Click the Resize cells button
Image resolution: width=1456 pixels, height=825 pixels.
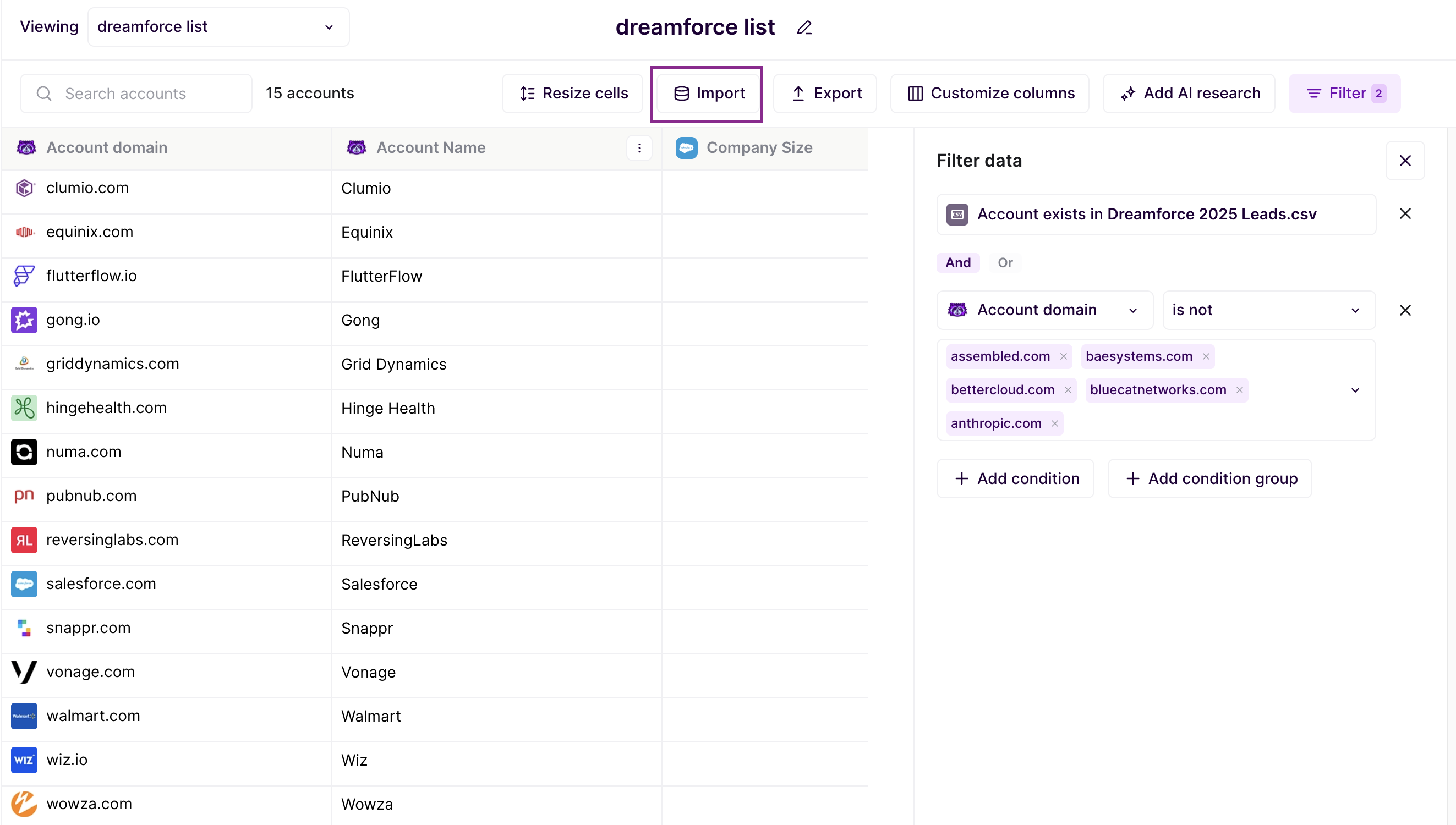(x=572, y=94)
